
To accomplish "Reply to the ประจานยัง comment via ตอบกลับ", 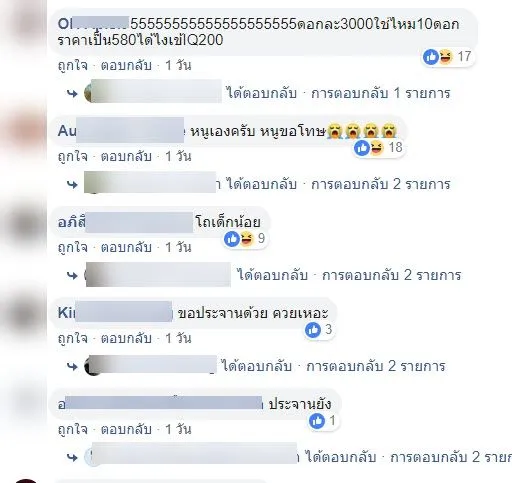I will point(126,429).
